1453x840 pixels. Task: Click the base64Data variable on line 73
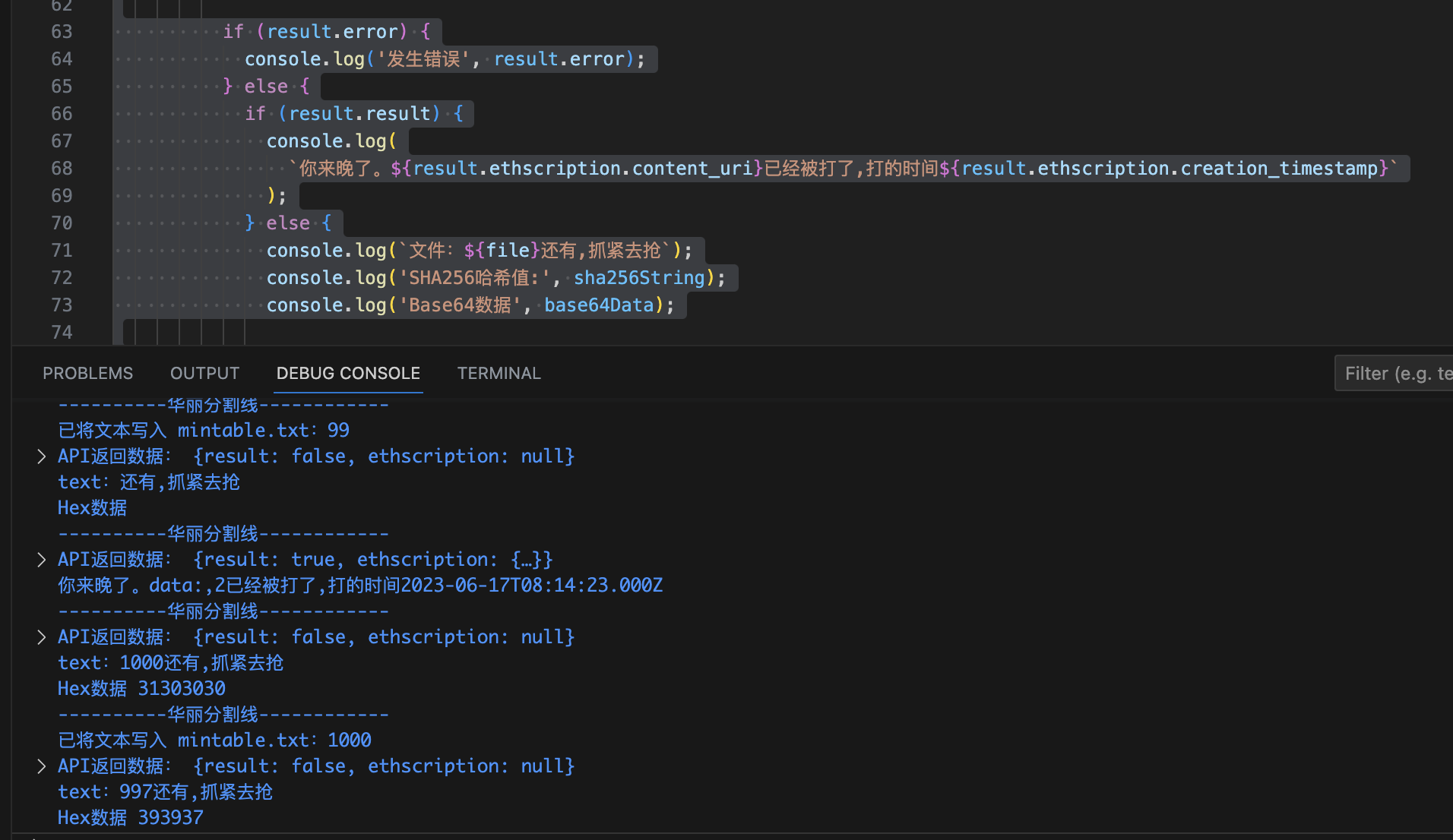pos(598,305)
